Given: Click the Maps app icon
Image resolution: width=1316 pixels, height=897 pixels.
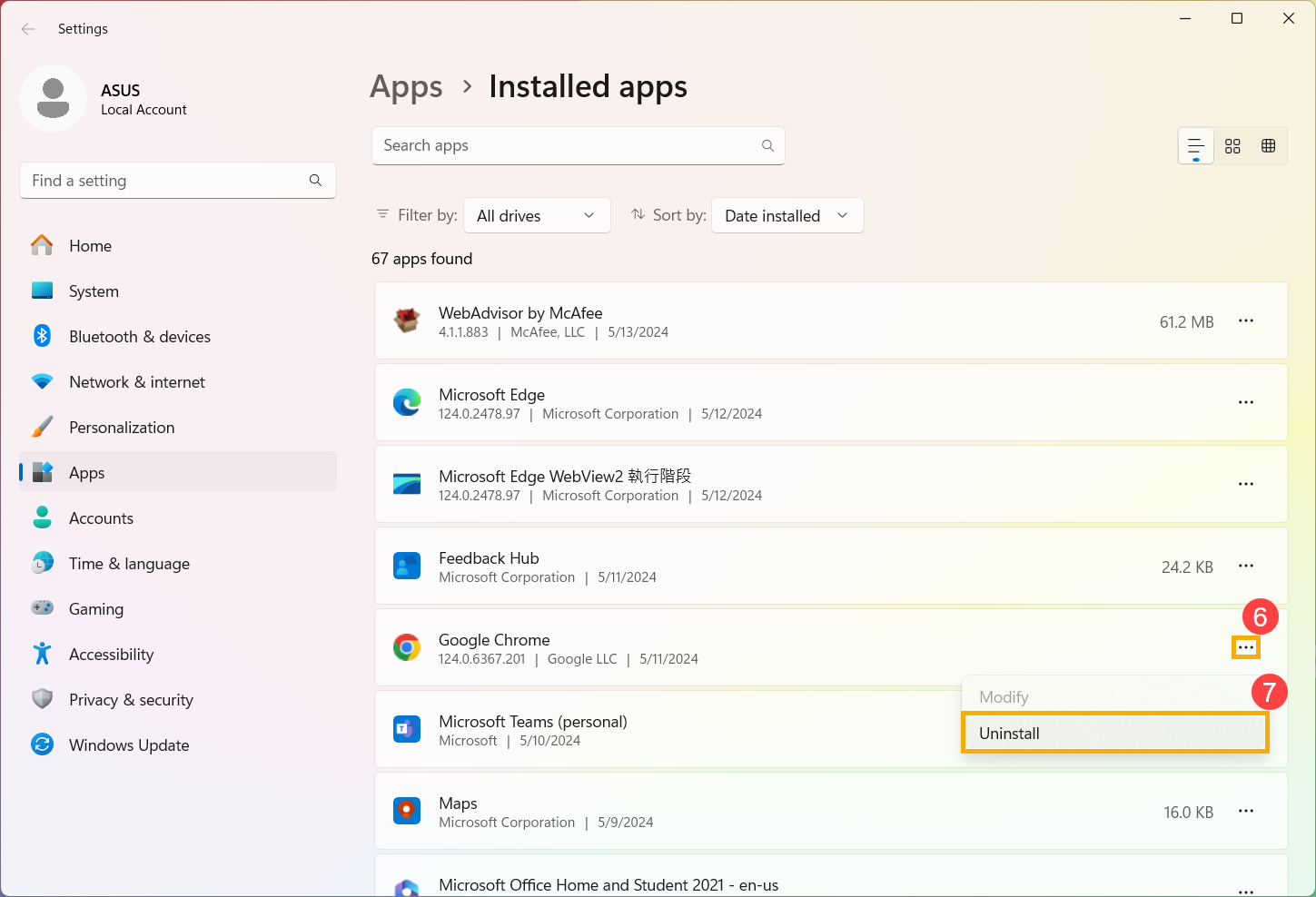Looking at the screenshot, I should (x=407, y=811).
